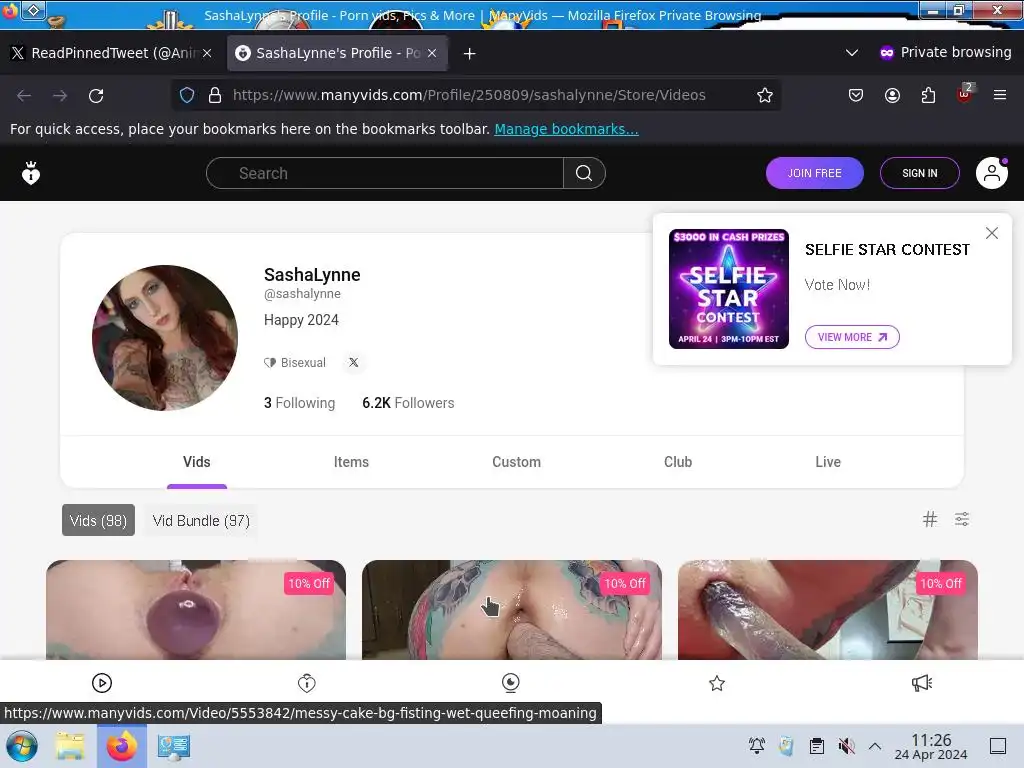Open the file manager from the taskbar
Image resolution: width=1024 pixels, height=768 pixels.
pos(70,746)
